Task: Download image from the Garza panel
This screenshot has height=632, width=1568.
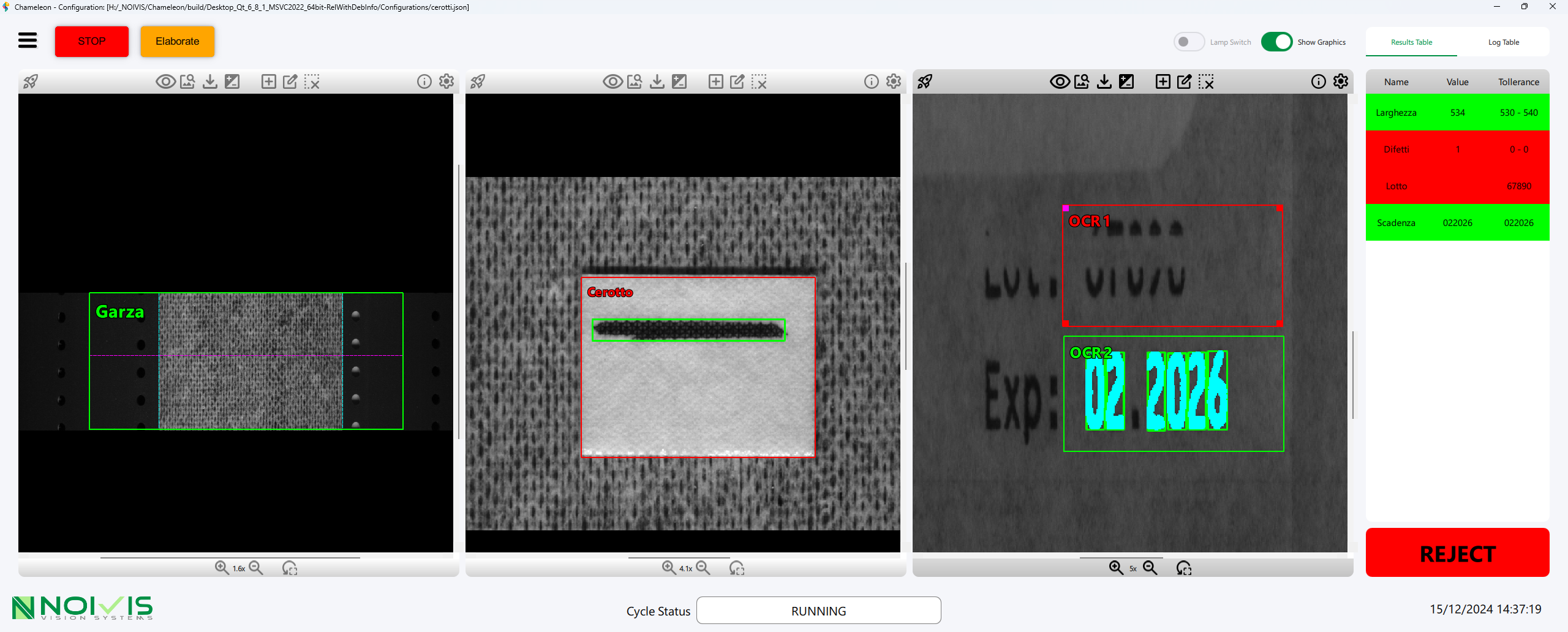Action: tap(210, 81)
